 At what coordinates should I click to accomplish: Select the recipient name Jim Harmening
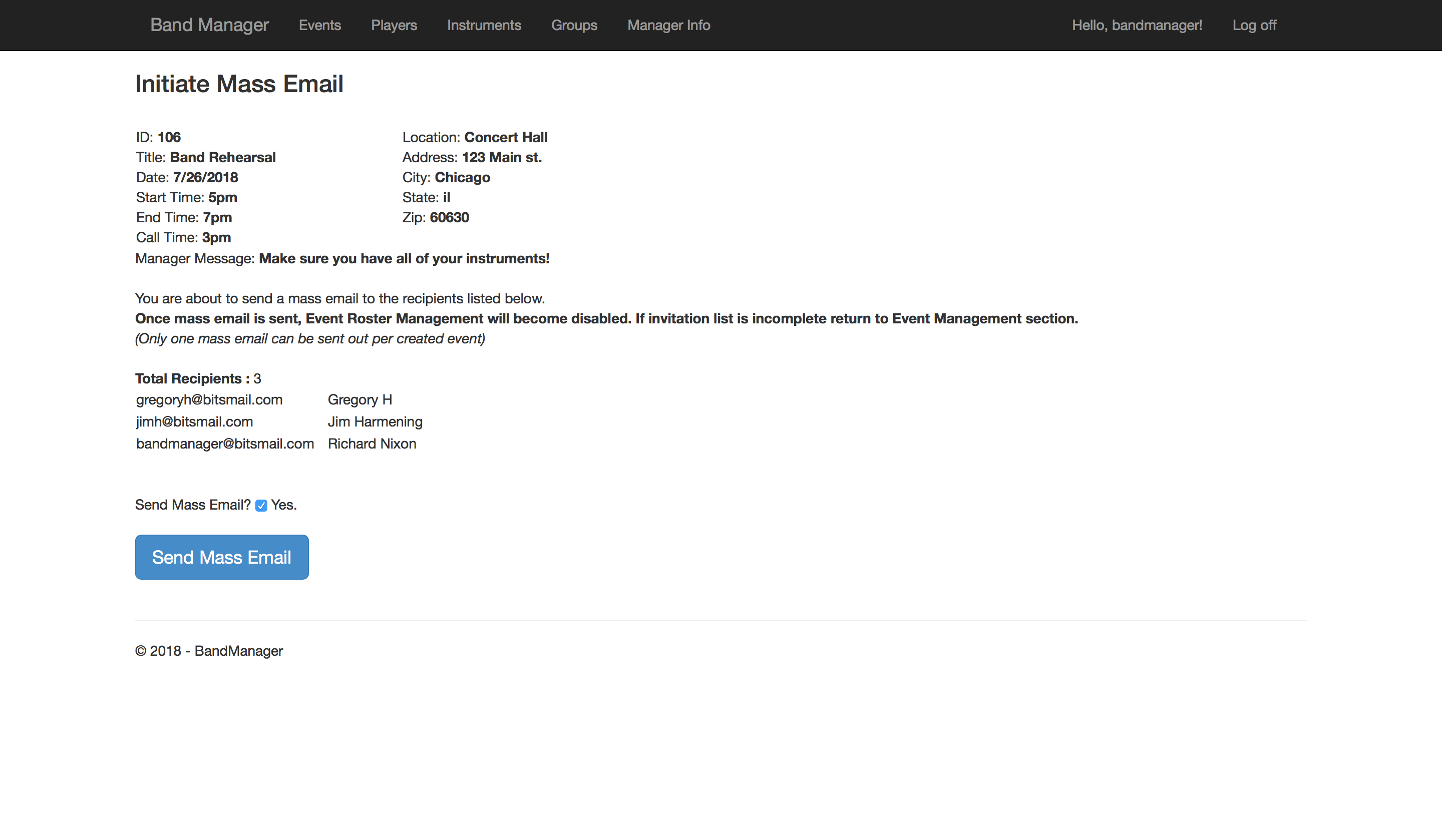(375, 422)
